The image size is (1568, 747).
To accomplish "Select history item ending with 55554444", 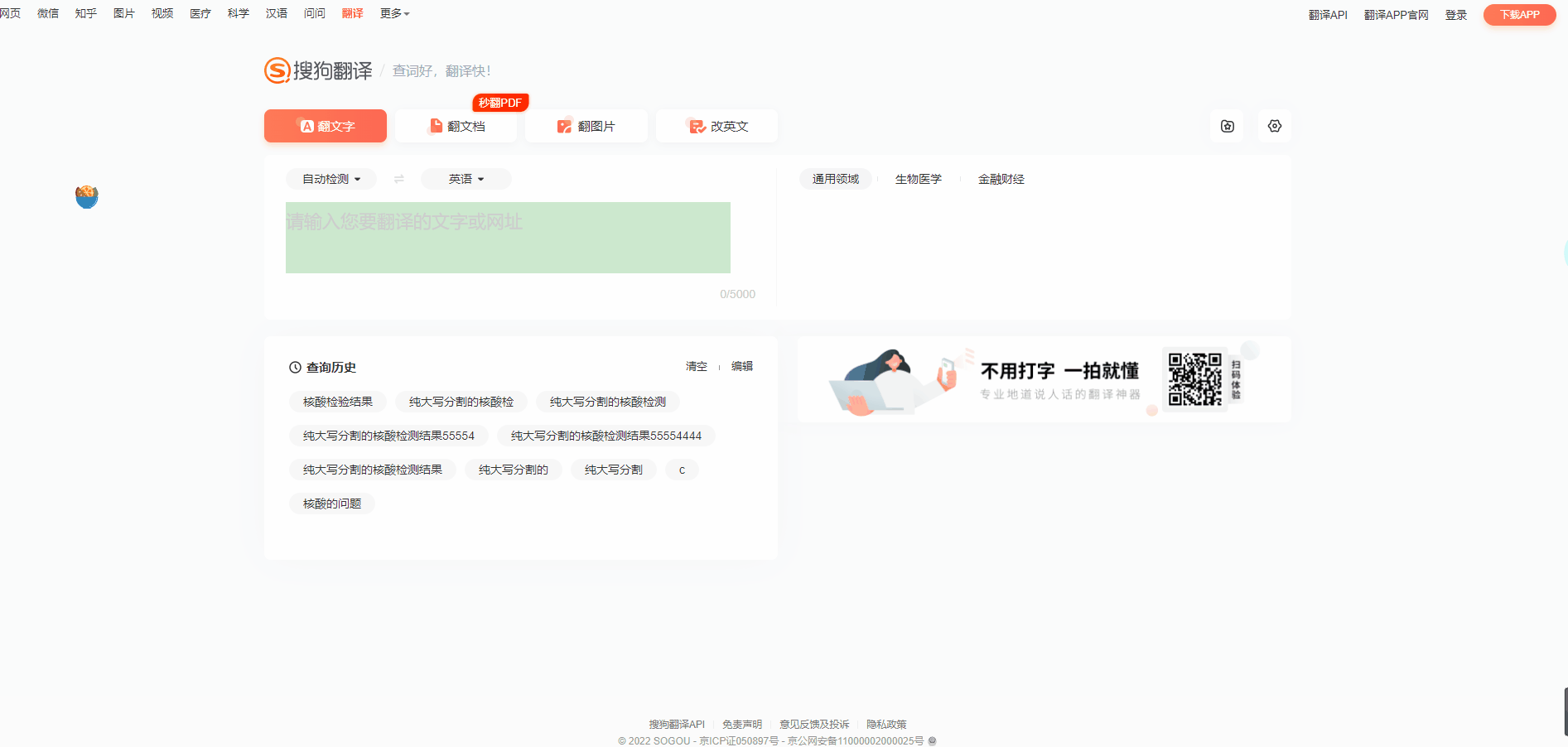I will coord(606,436).
